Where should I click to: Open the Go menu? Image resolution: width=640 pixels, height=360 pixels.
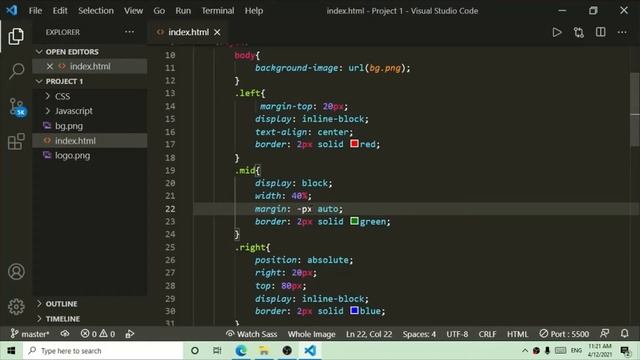click(x=159, y=11)
